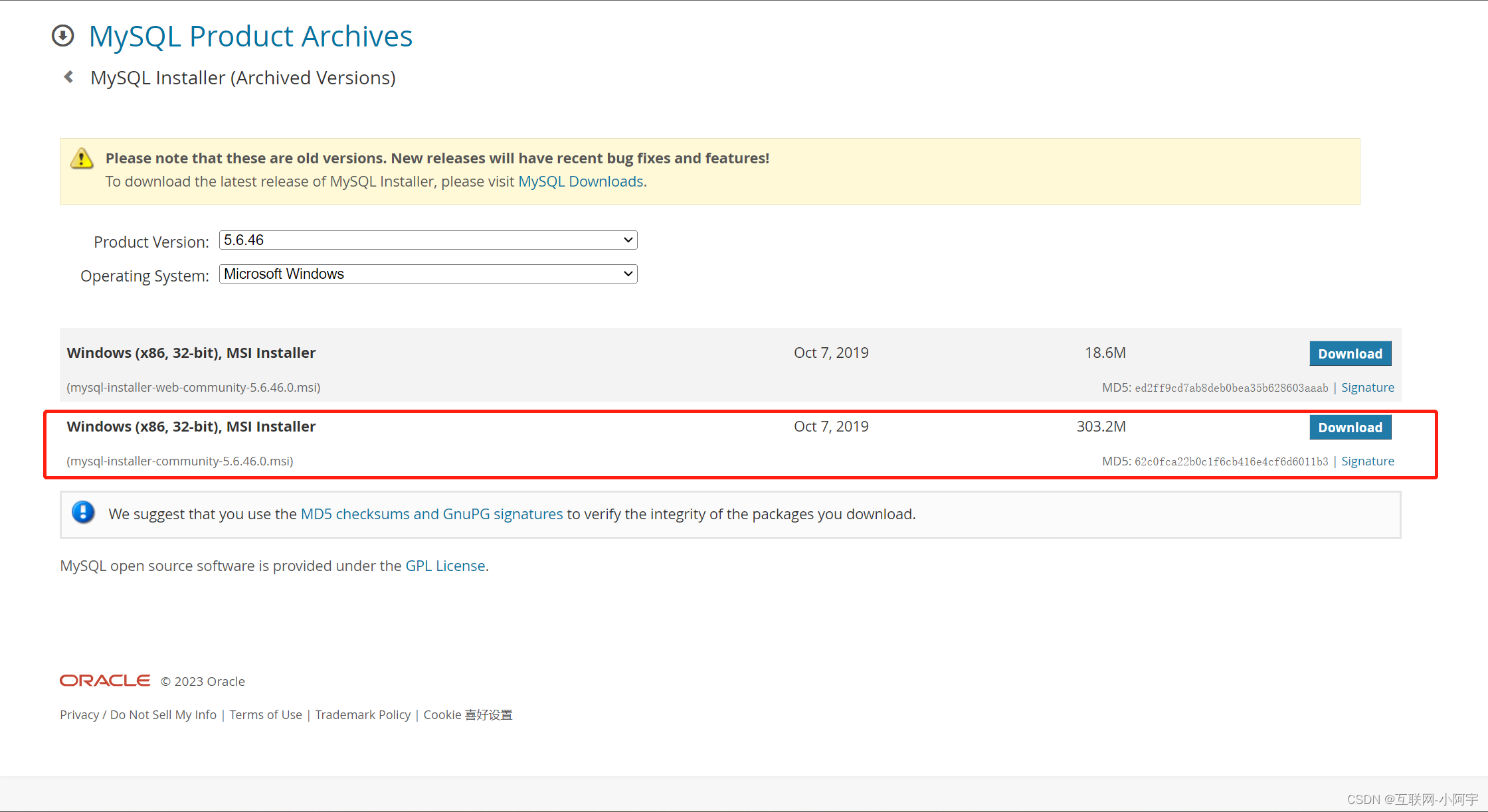Click the chevron on the 5.6.46 version selector
The width and height of the screenshot is (1488, 812).
point(627,240)
